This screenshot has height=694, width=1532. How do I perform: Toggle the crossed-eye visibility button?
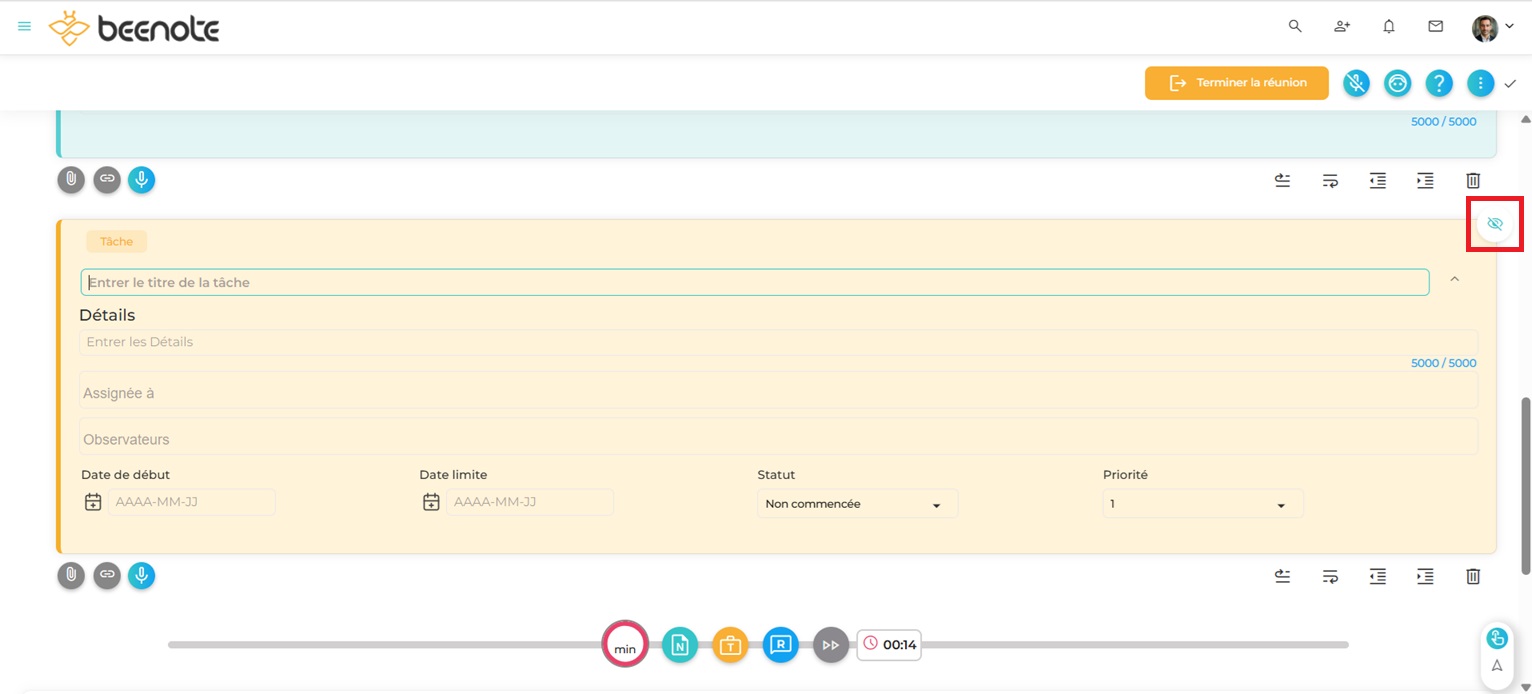click(x=1494, y=224)
